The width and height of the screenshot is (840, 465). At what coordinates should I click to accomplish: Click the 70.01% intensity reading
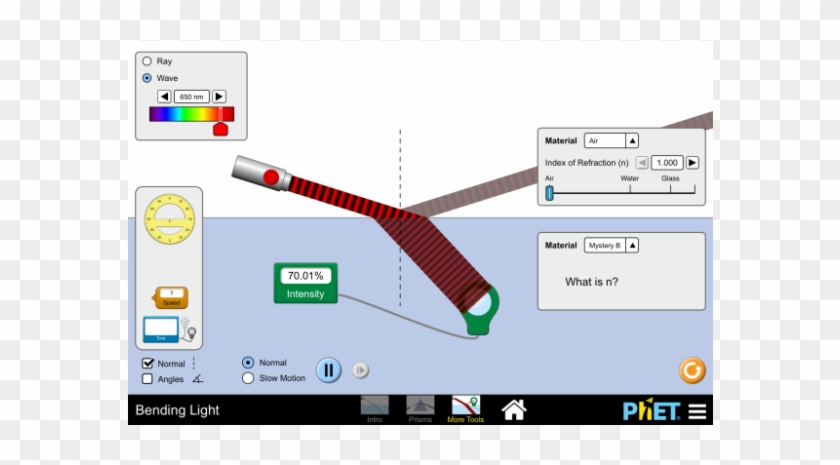pos(305,276)
